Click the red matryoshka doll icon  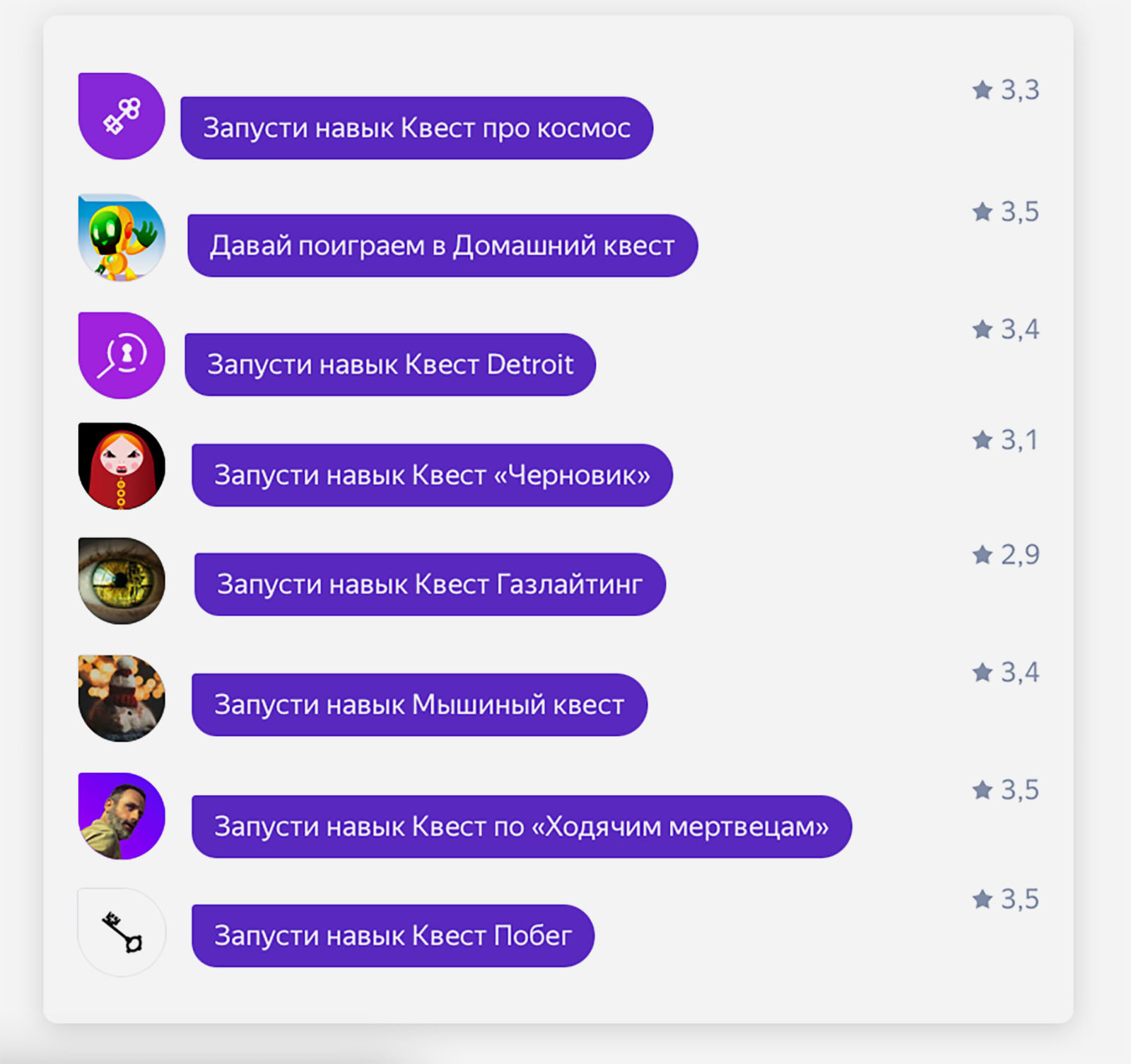click(x=122, y=466)
